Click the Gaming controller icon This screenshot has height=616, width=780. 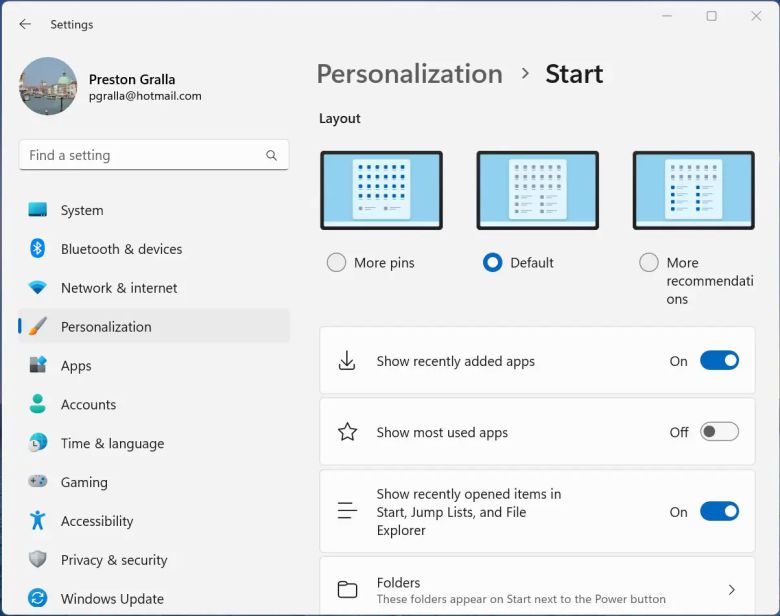coord(38,482)
